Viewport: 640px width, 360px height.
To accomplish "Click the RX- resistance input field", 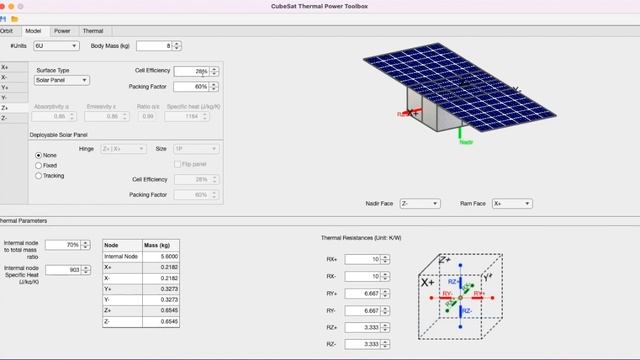I will (363, 277).
